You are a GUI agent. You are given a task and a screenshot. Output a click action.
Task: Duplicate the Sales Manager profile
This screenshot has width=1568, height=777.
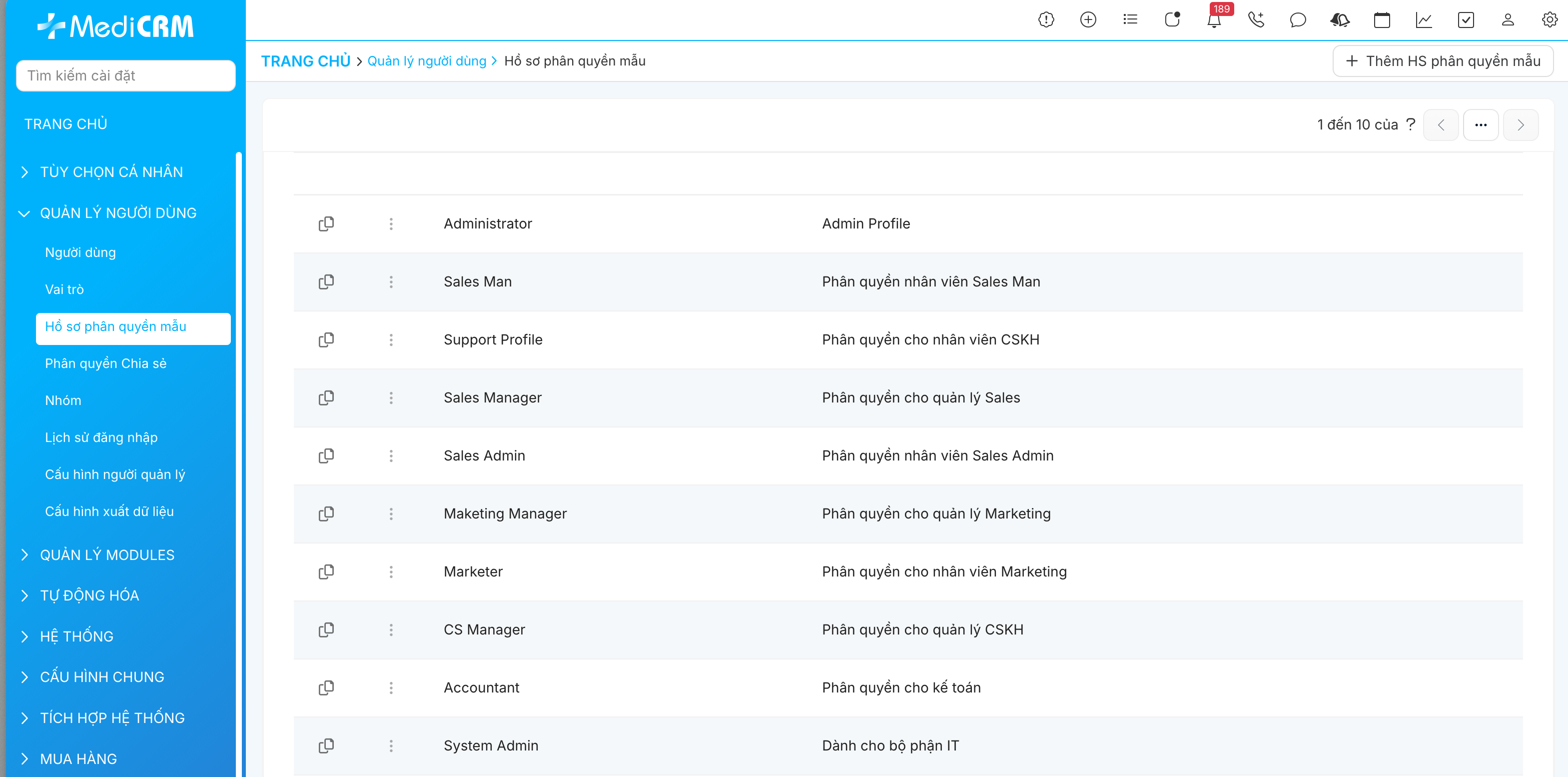point(326,397)
